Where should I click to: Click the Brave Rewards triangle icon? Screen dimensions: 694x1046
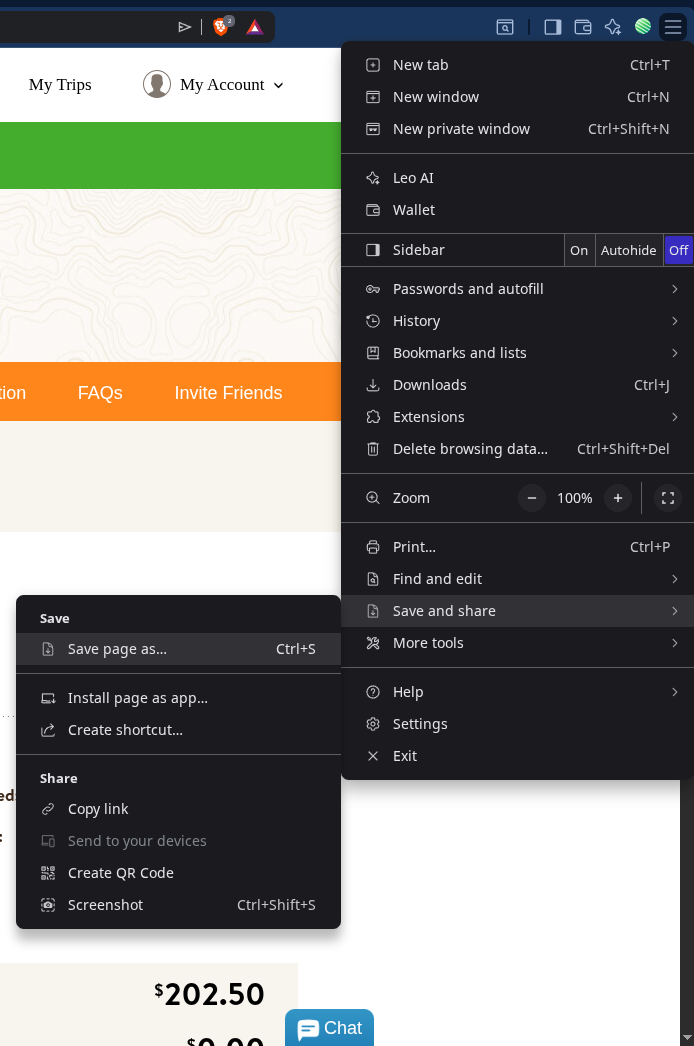coord(255,27)
